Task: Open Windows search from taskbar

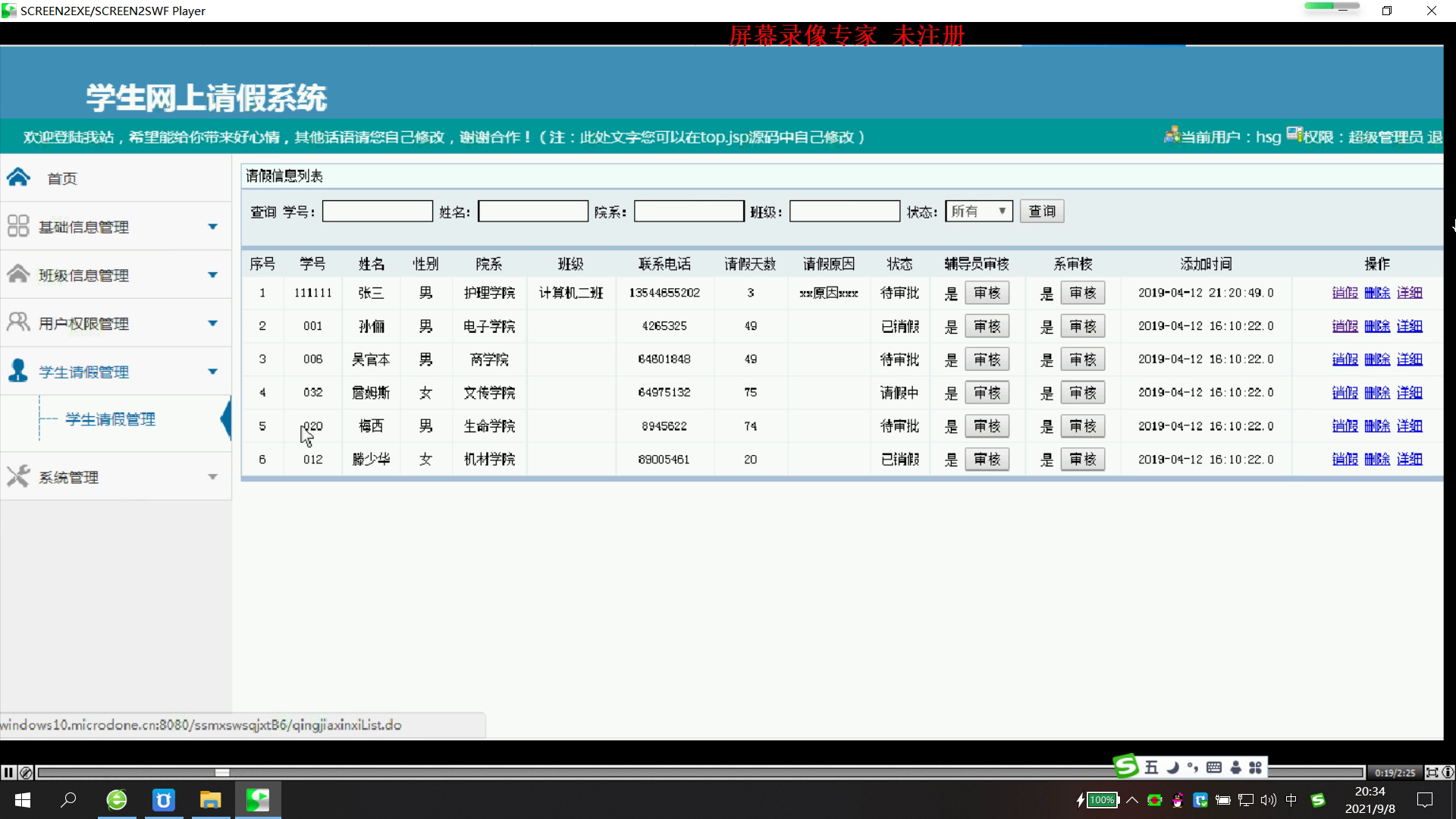Action: pyautogui.click(x=68, y=800)
